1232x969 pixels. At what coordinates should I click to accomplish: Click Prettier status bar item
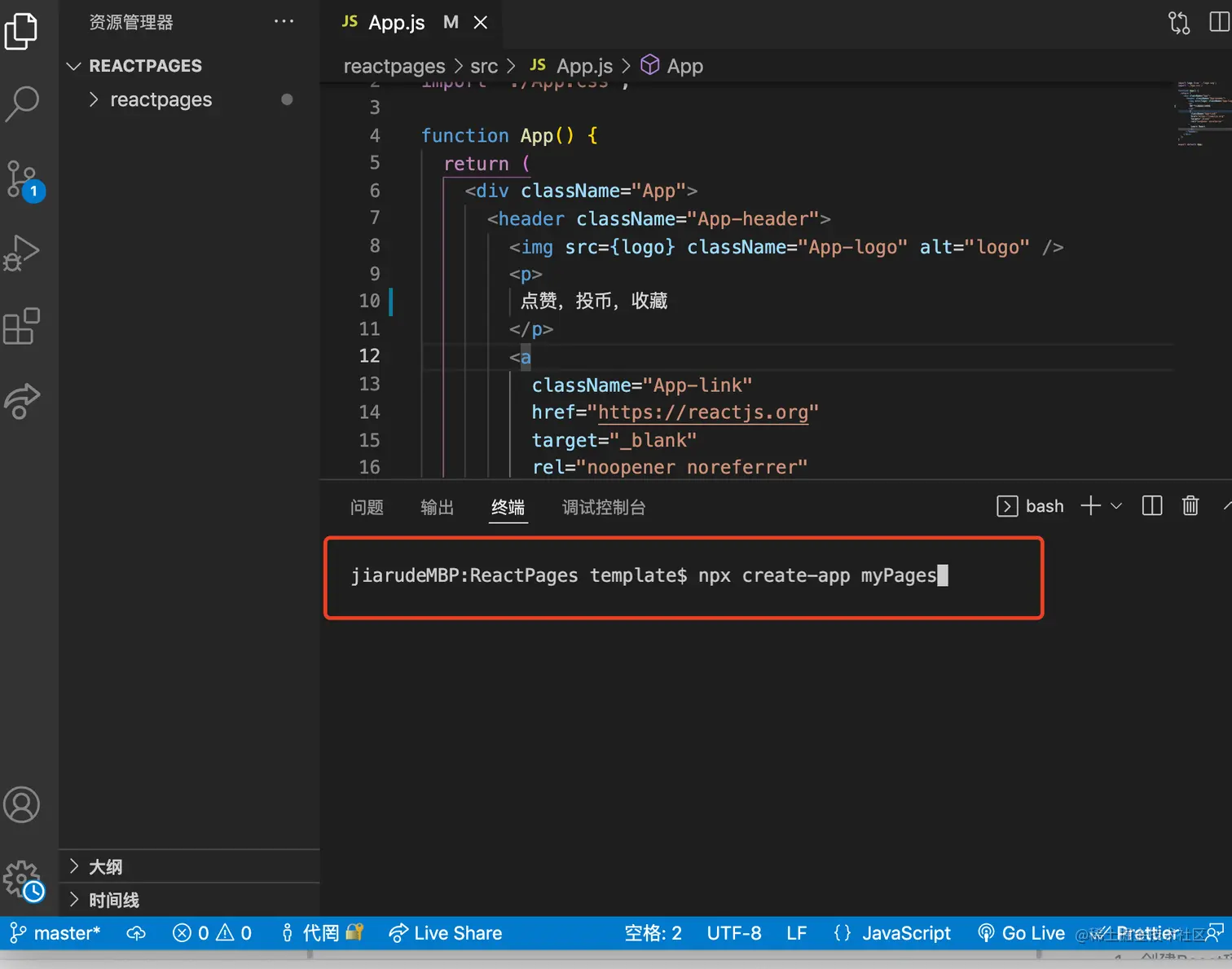pos(1137,933)
